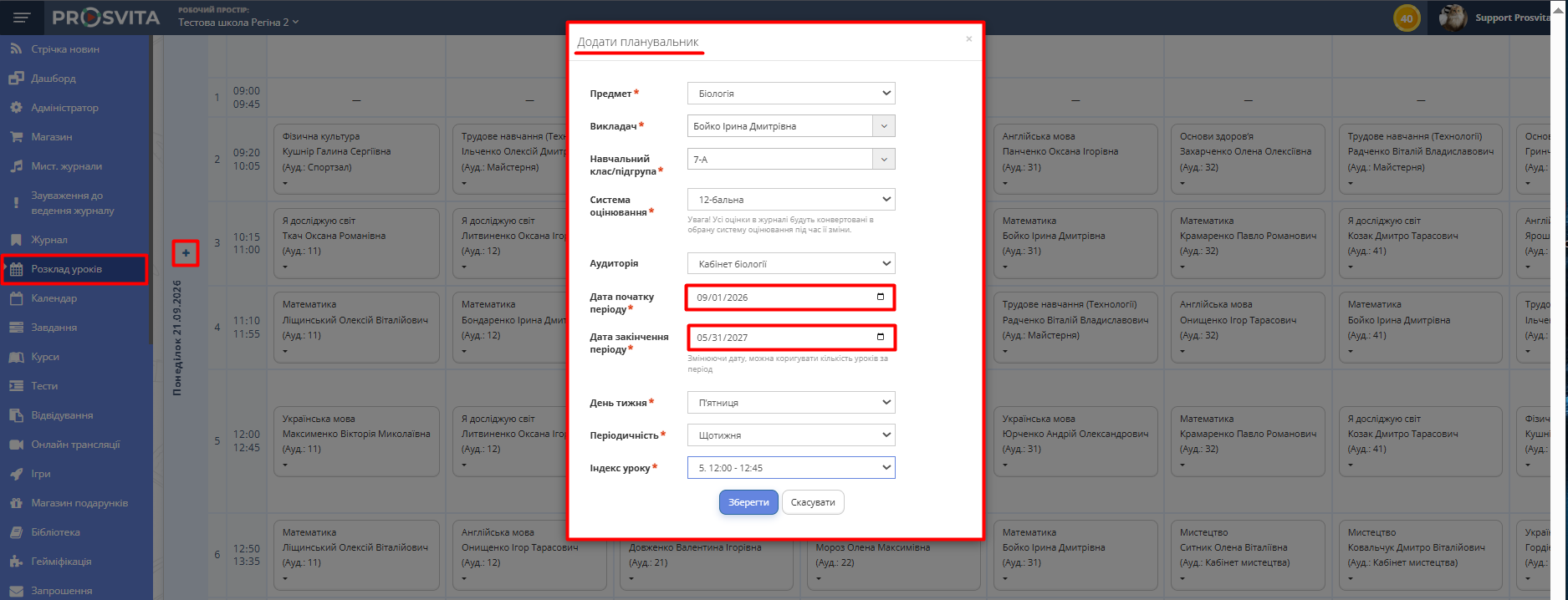
Task: Click the plus button beside Monday column
Action: point(186,253)
